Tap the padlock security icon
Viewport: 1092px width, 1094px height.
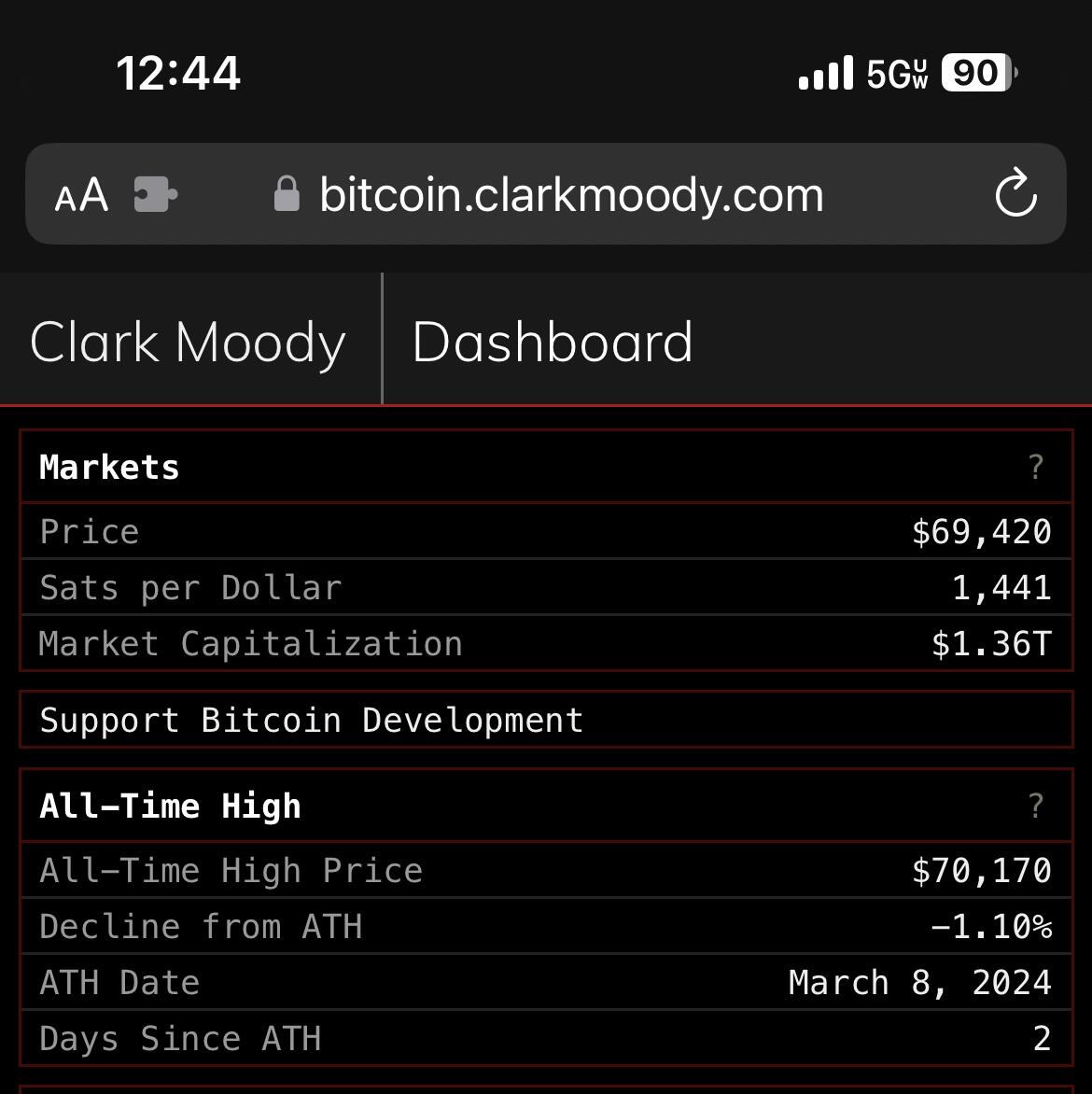(287, 193)
